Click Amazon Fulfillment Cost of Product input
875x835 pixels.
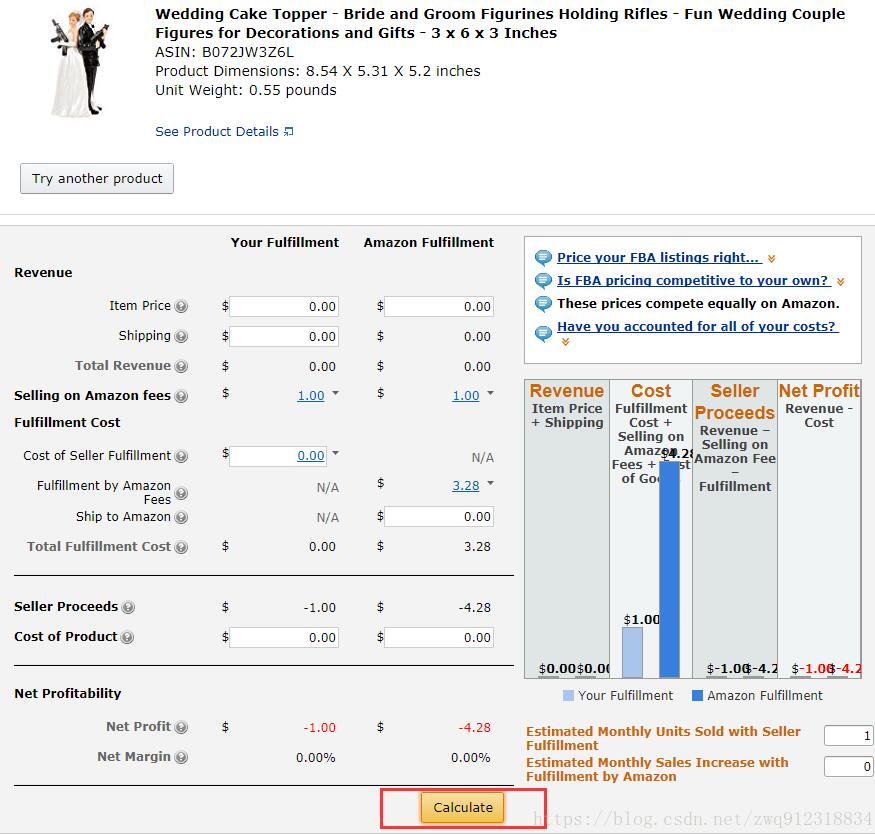point(439,637)
